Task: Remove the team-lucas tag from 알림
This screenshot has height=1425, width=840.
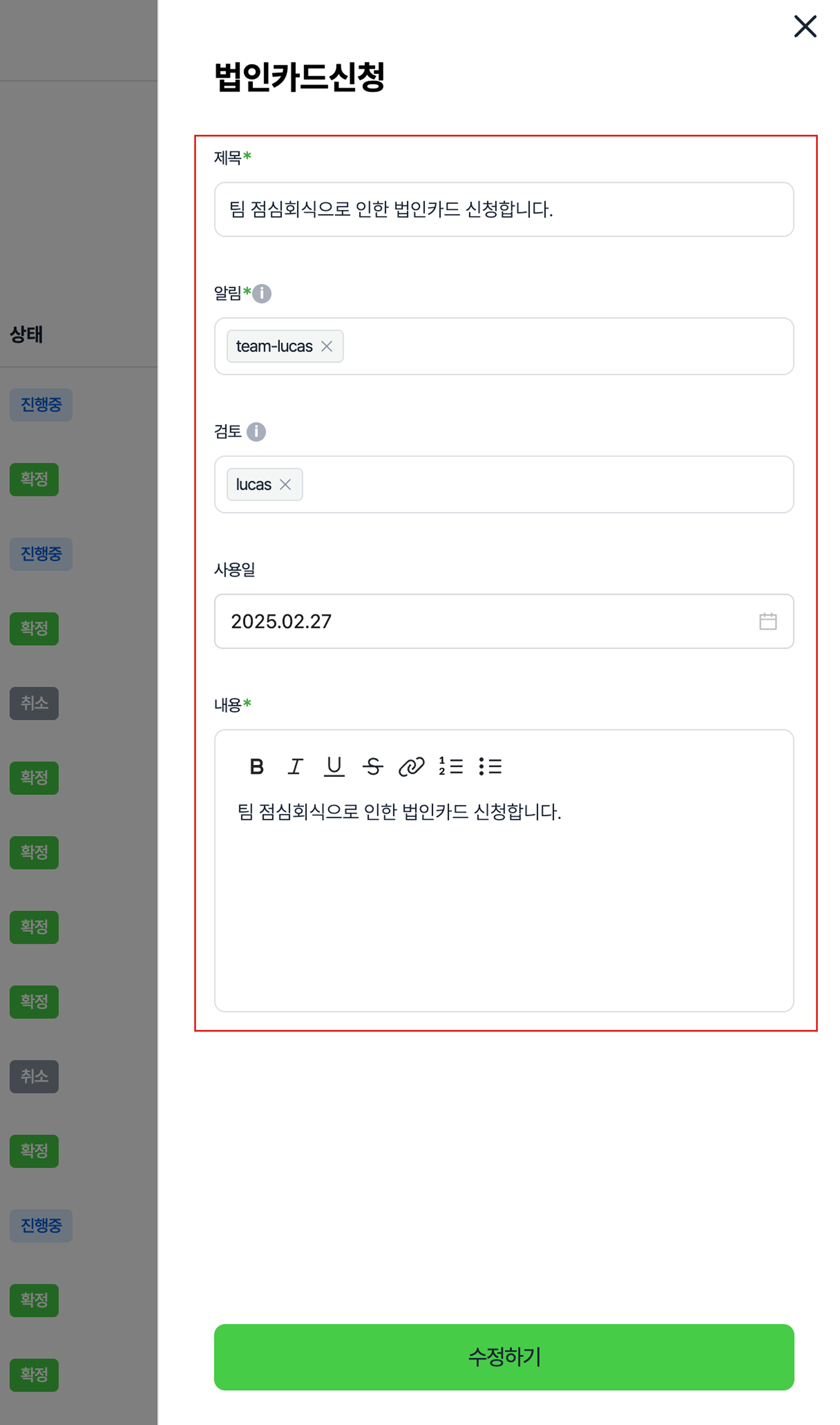Action: pos(327,346)
